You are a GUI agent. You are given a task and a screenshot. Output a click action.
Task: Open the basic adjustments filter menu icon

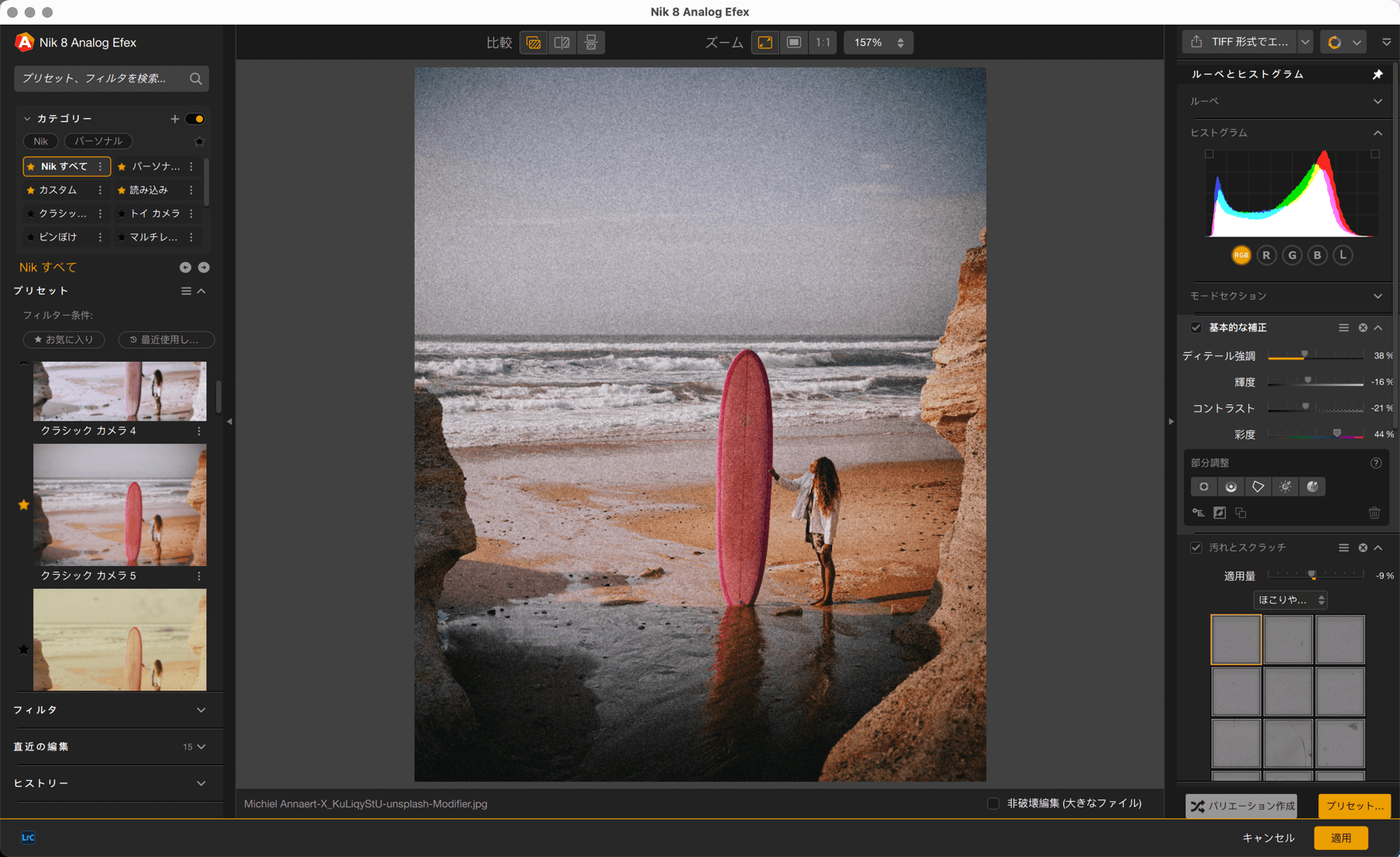(1343, 328)
